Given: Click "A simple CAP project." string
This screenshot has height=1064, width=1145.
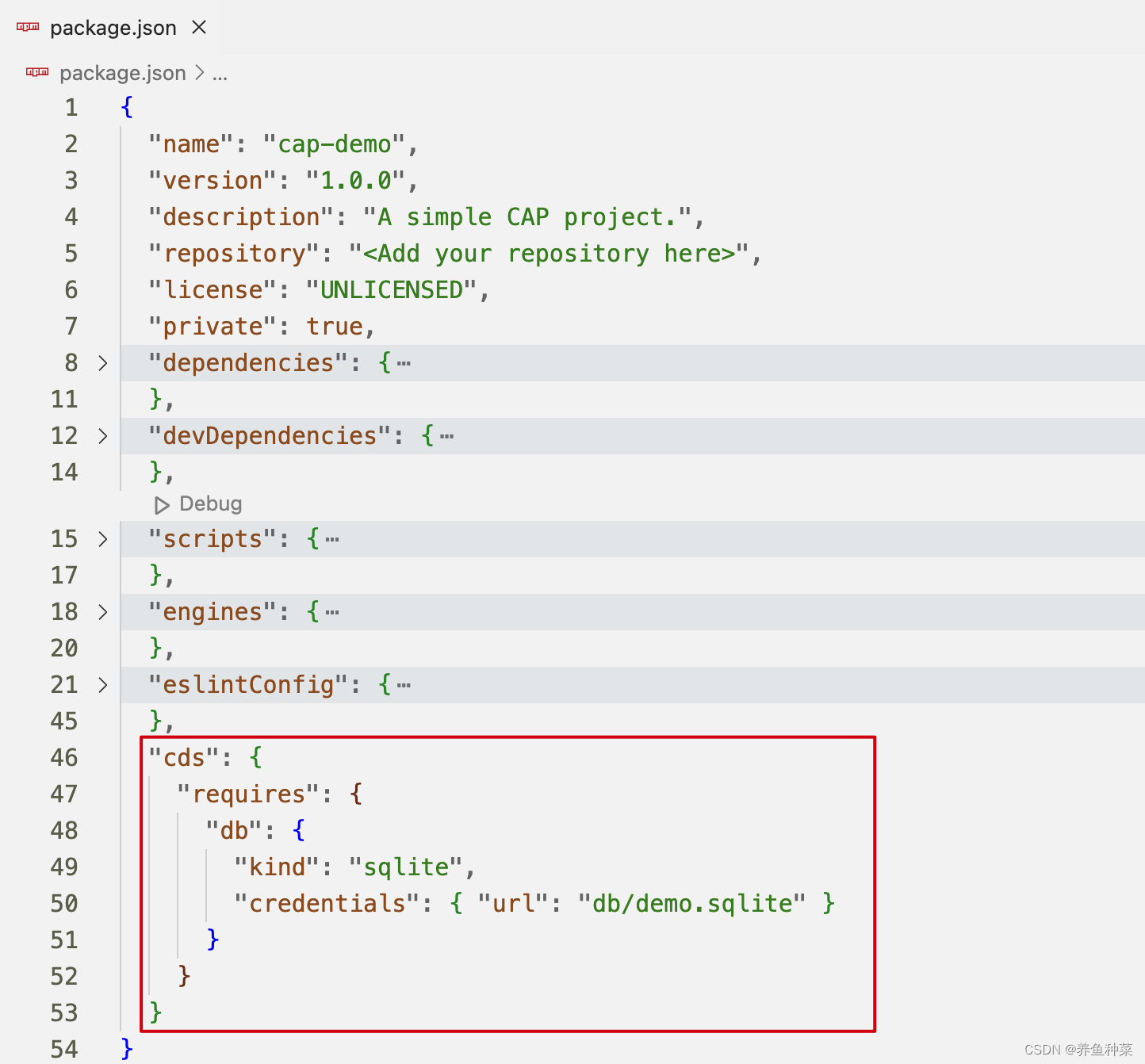Looking at the screenshot, I should 528,217.
